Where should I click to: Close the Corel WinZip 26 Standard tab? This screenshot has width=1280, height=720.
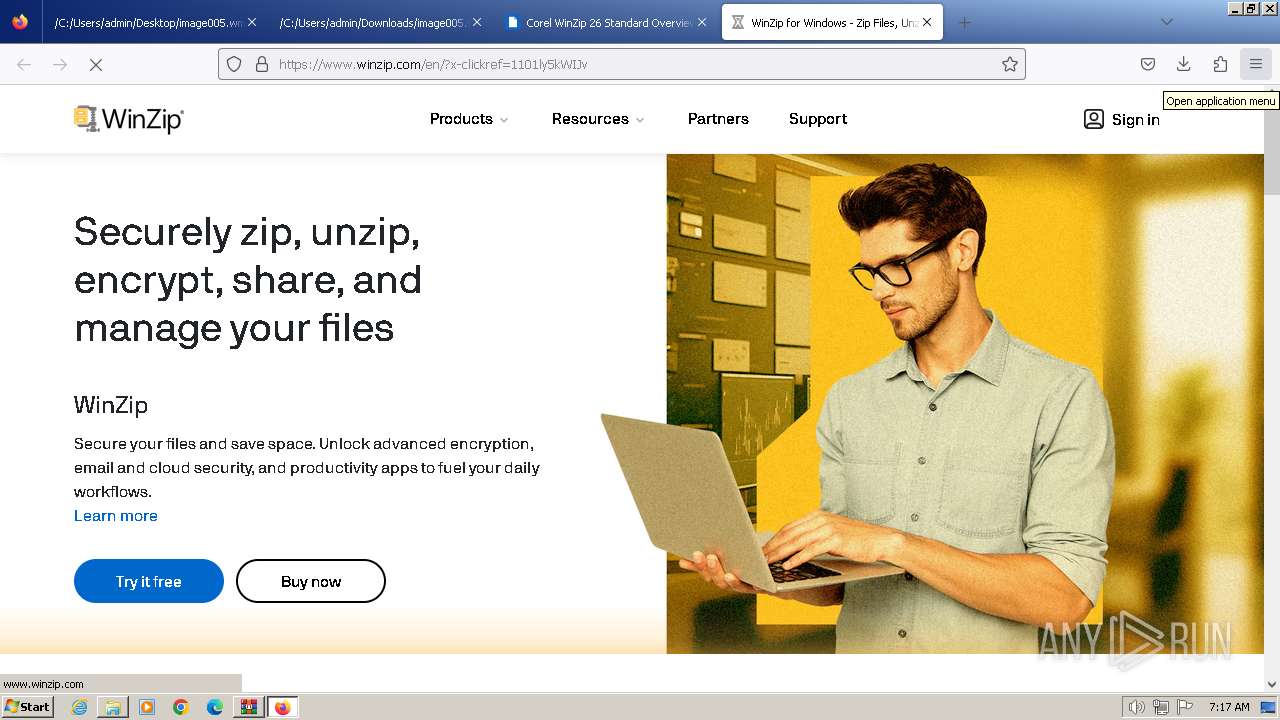pos(702,22)
